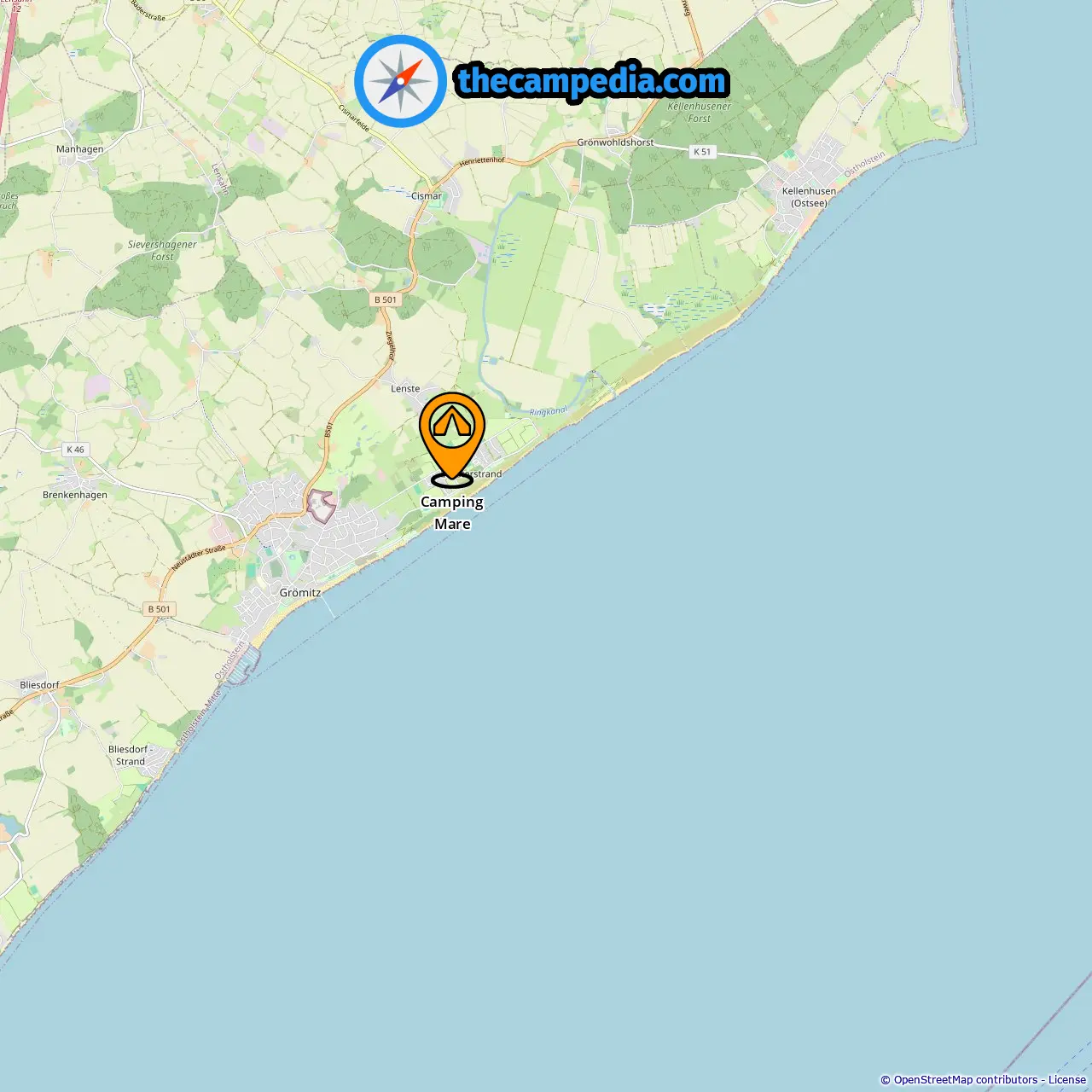Click the Bliesdorf-Strand label
1092x1092 pixels.
click(131, 755)
